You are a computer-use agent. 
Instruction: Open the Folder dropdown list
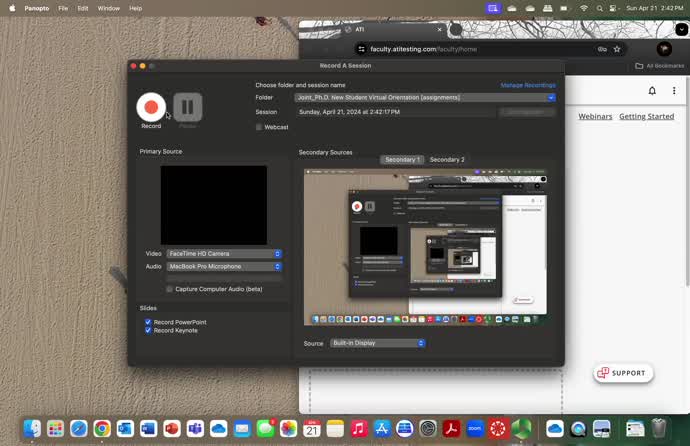425,98
